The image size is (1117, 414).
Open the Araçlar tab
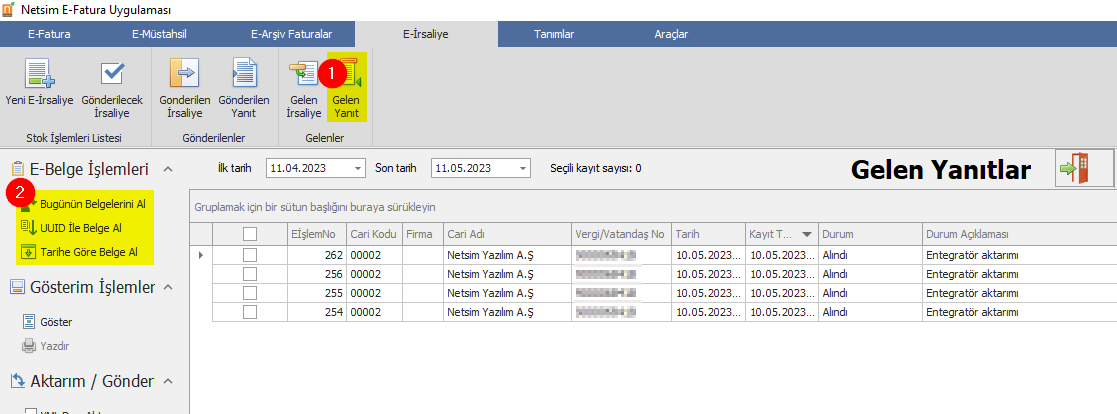click(671, 33)
